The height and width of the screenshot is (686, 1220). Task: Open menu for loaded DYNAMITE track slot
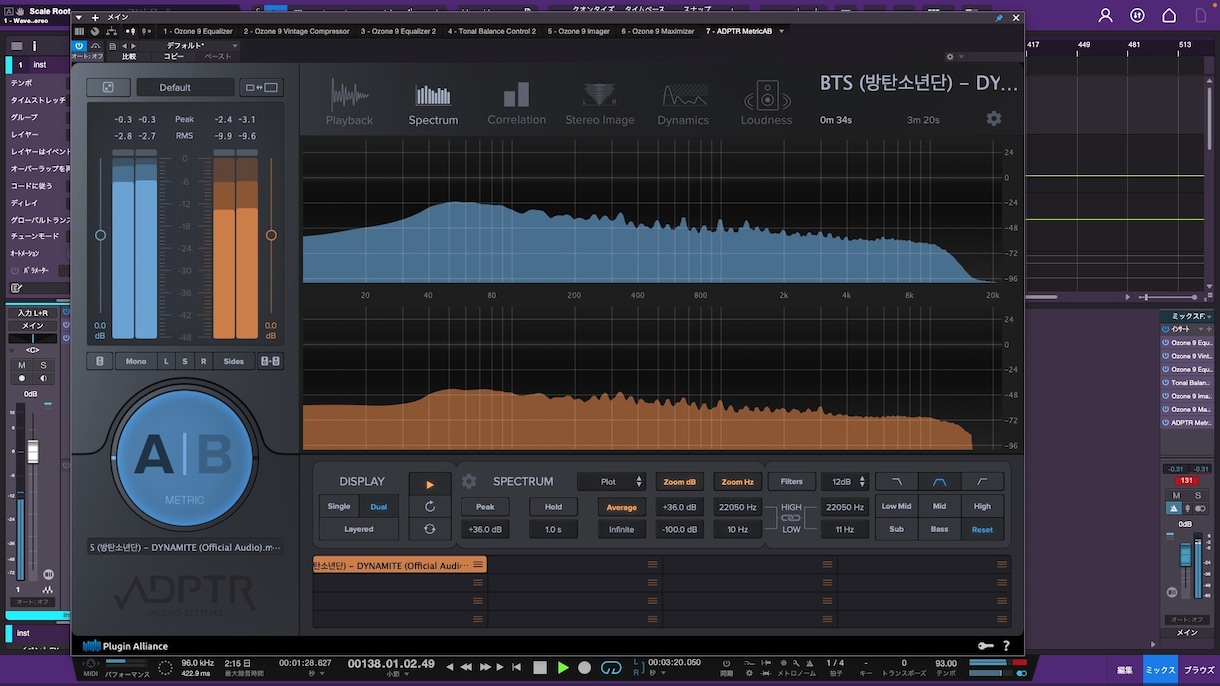tap(478, 565)
